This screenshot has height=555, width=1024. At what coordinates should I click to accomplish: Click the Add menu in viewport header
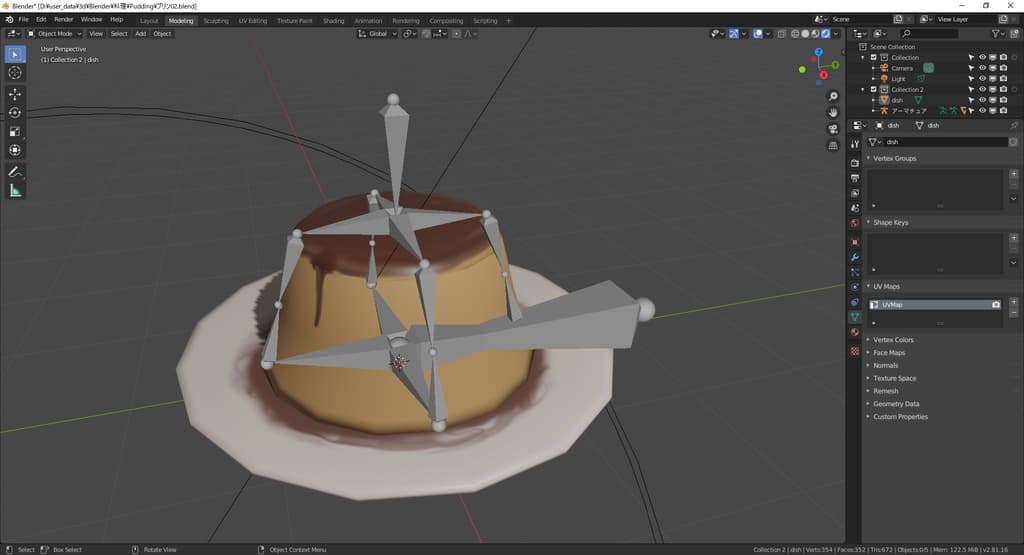click(x=140, y=34)
